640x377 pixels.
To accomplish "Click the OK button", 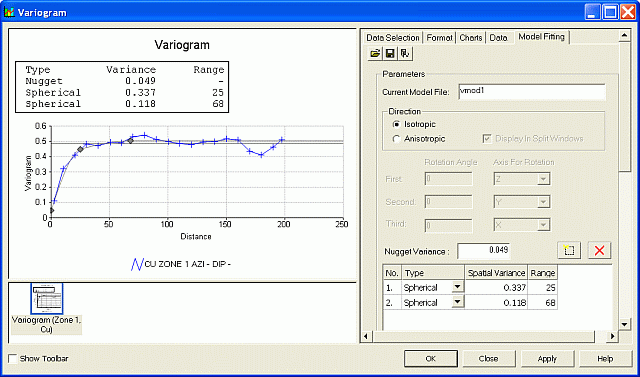I will click(431, 359).
